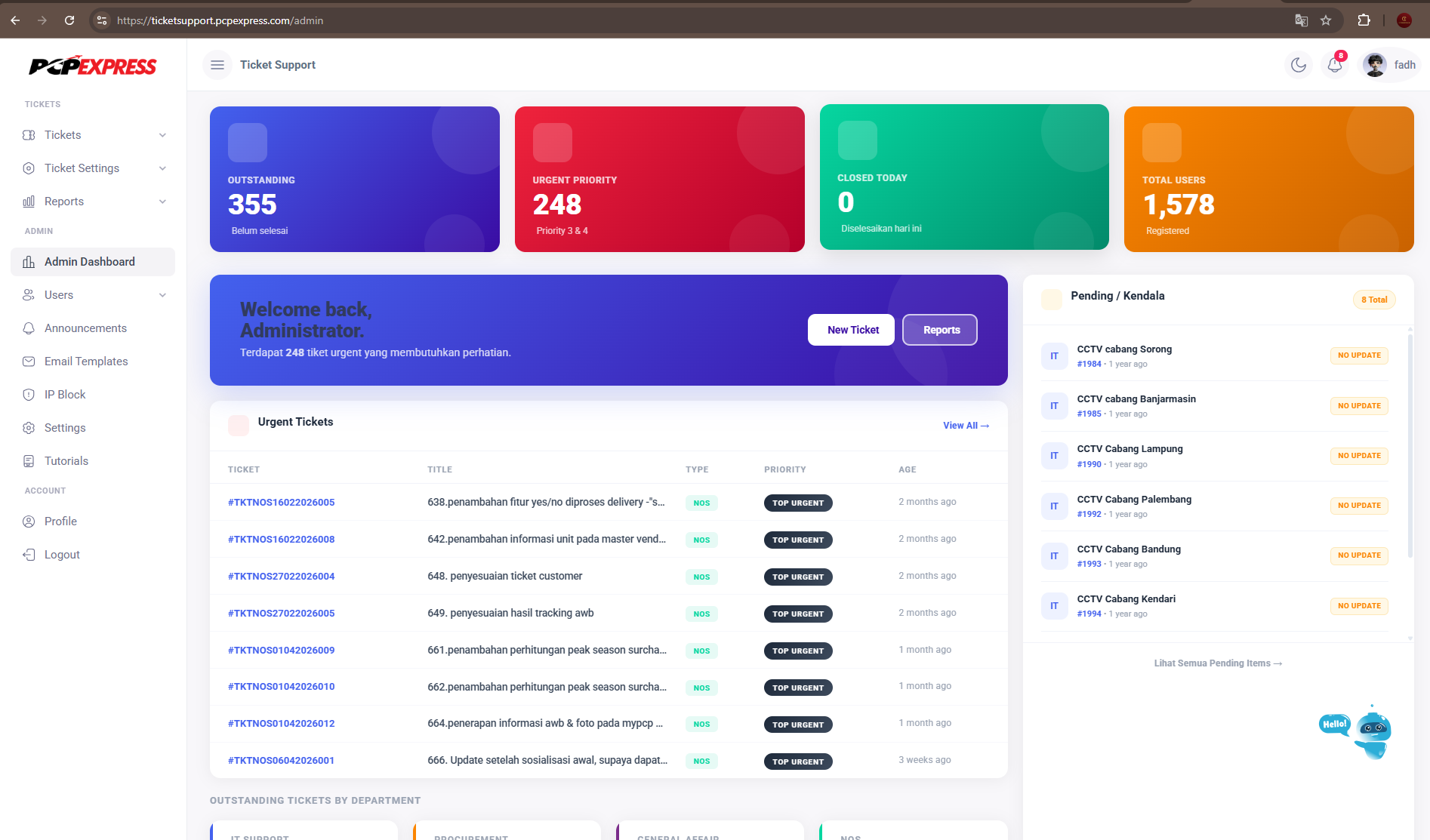Click the translate page icon

point(1301,20)
